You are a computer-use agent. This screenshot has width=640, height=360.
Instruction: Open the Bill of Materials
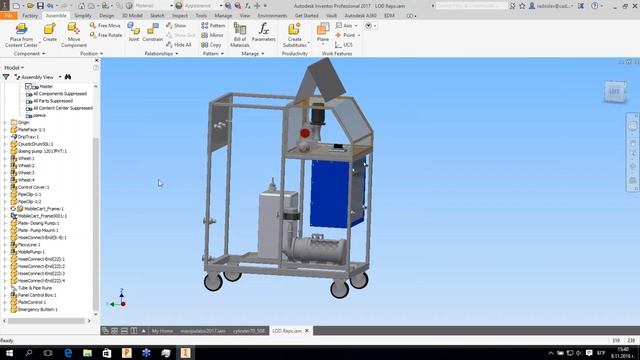point(240,34)
